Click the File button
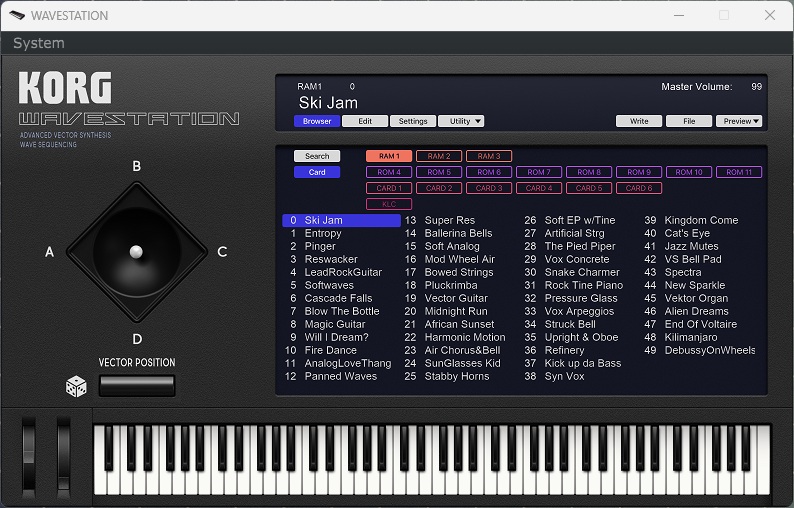The height and width of the screenshot is (508, 794). (x=689, y=121)
